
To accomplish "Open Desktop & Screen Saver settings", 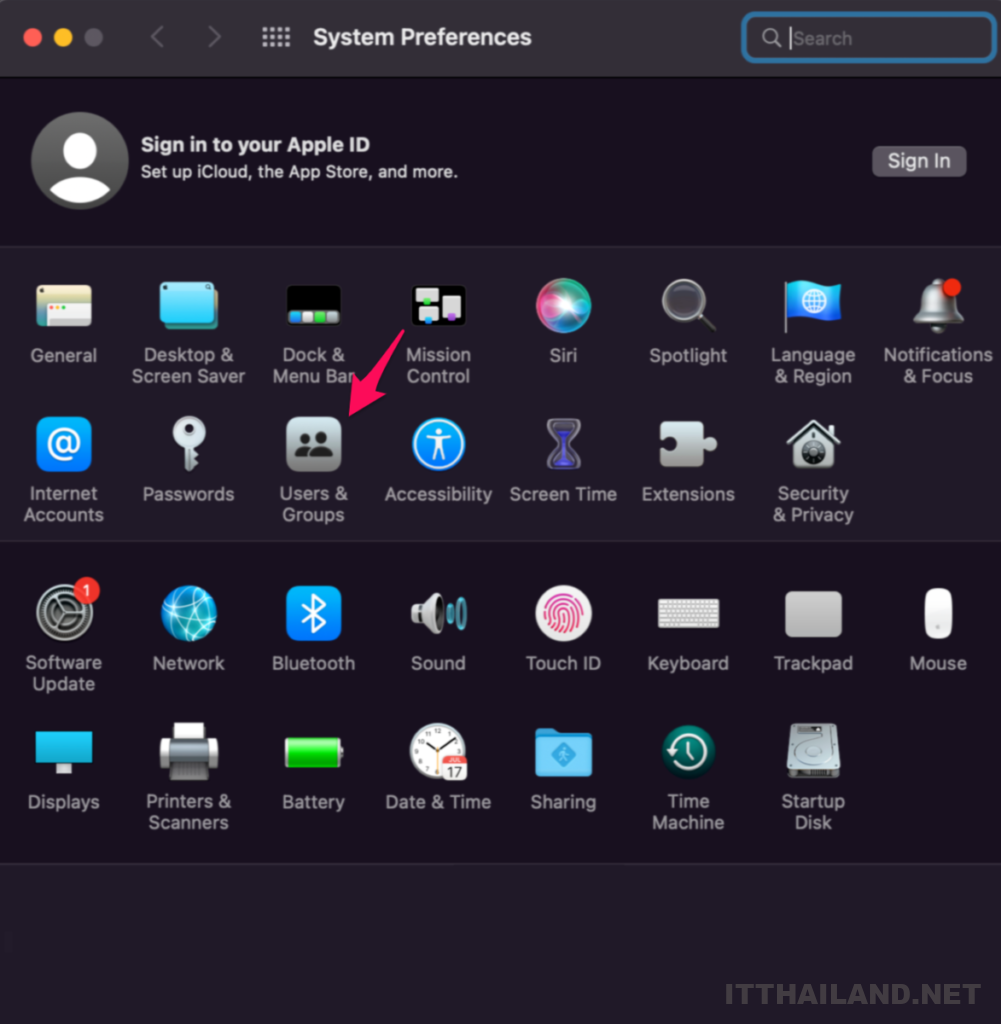I will click(188, 306).
